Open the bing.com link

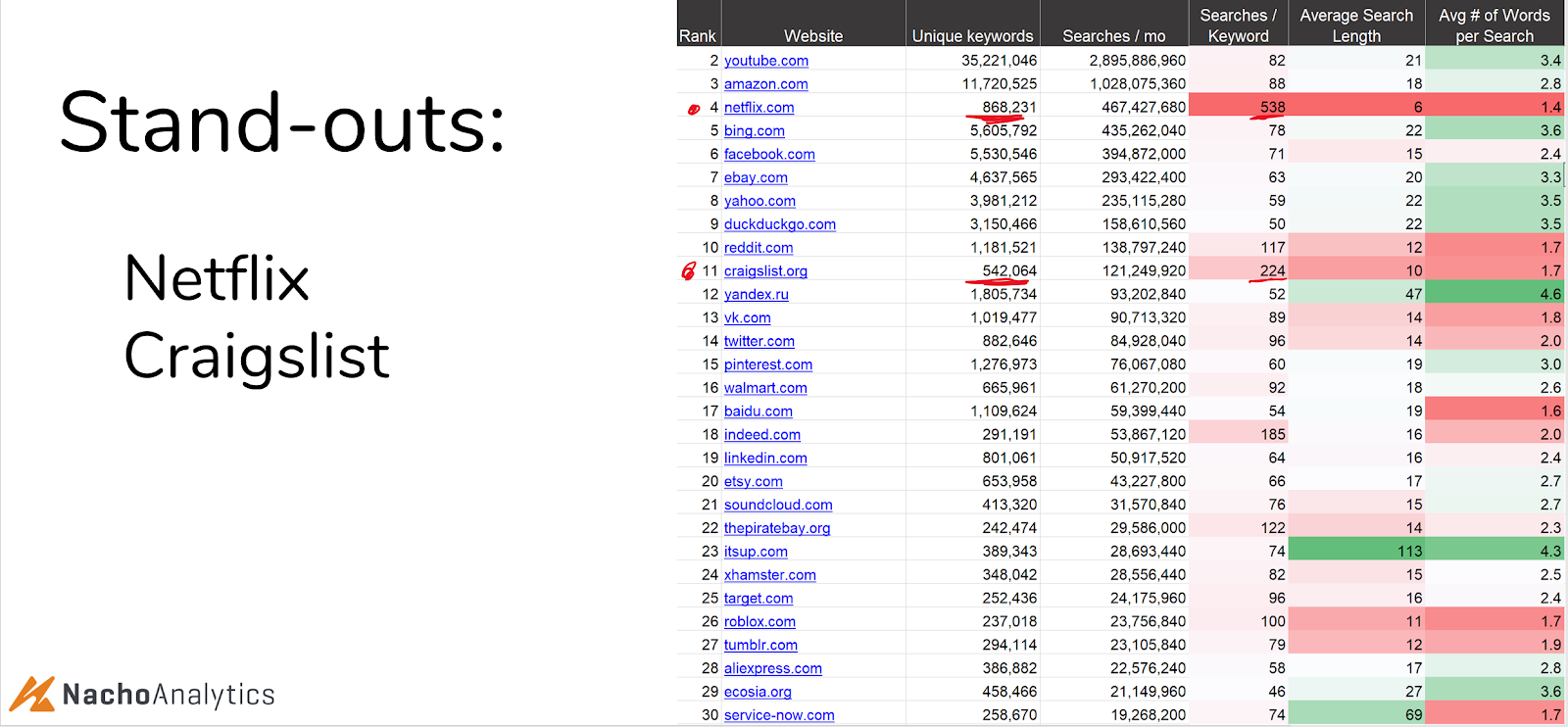click(755, 131)
